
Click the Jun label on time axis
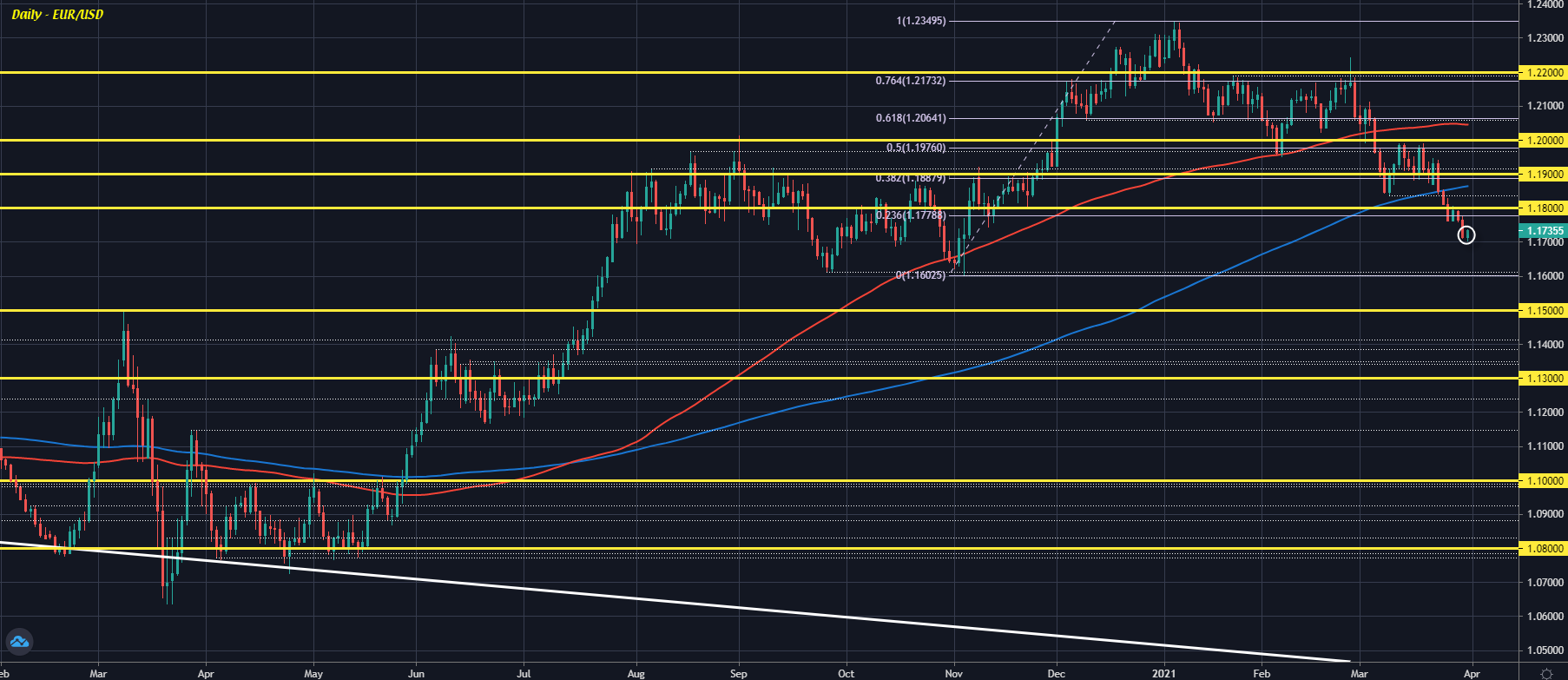[416, 673]
